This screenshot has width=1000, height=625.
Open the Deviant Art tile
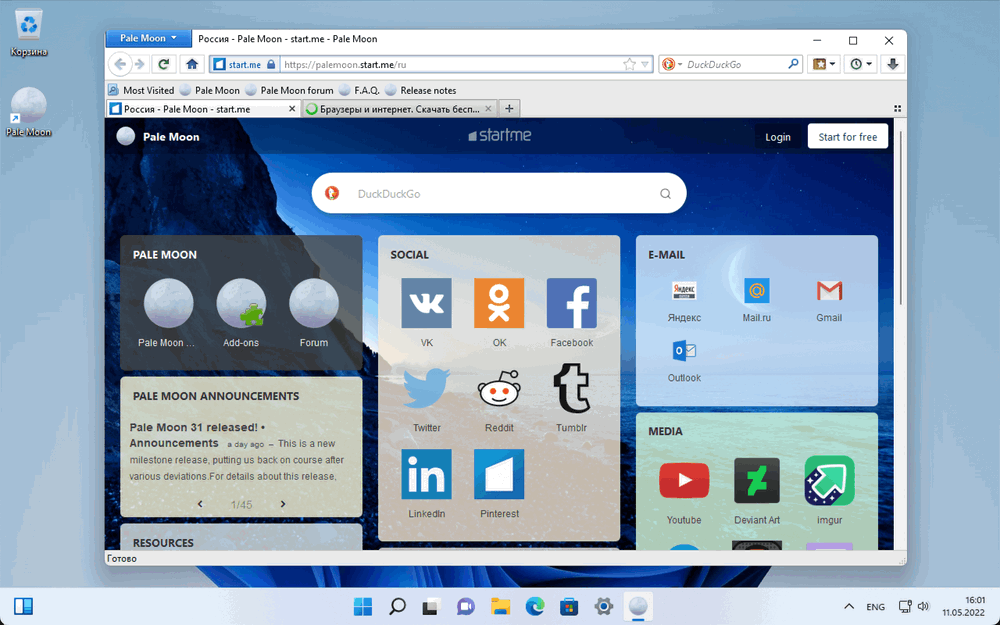pos(756,481)
